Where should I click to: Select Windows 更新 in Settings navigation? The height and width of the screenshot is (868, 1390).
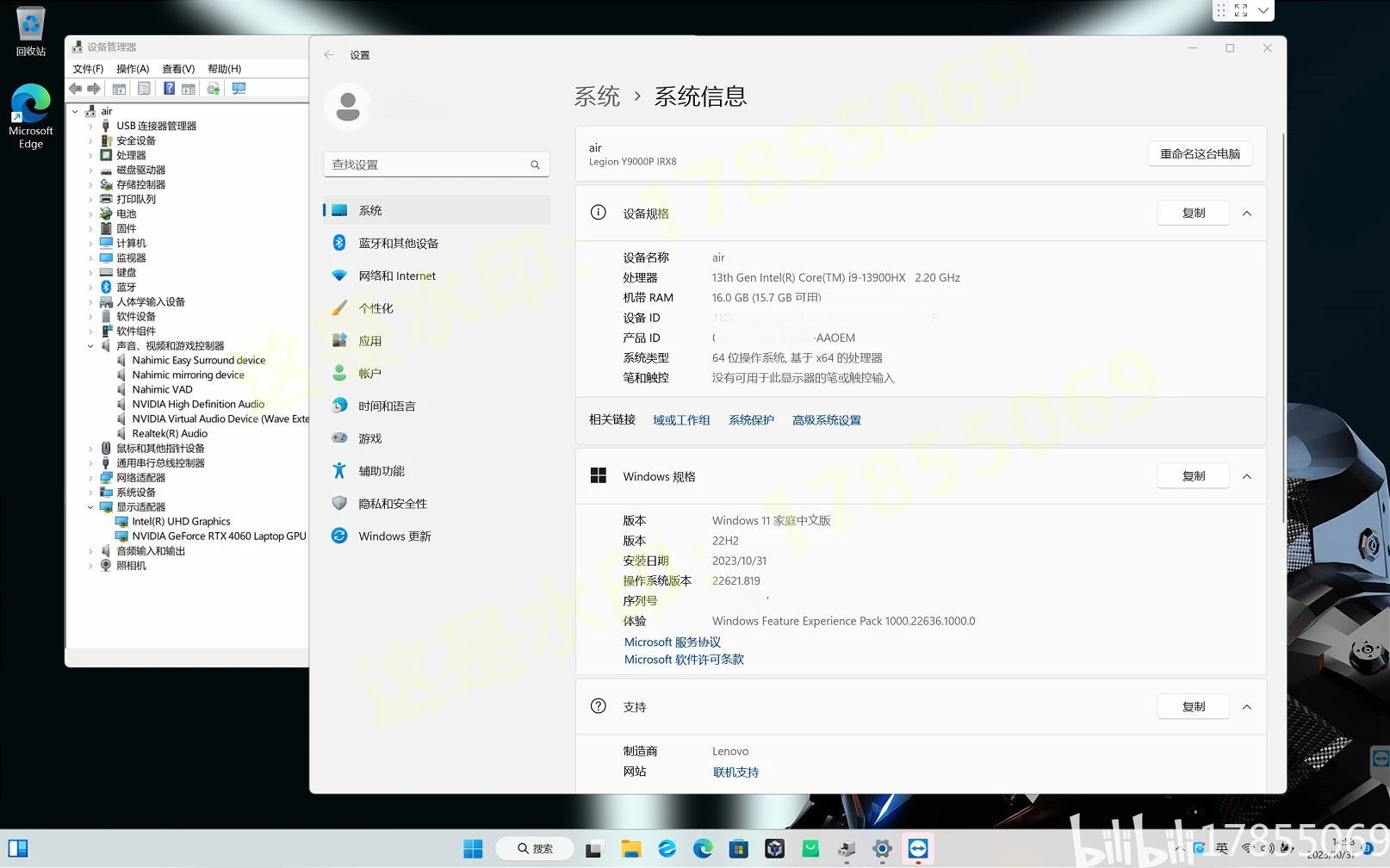tap(437, 536)
